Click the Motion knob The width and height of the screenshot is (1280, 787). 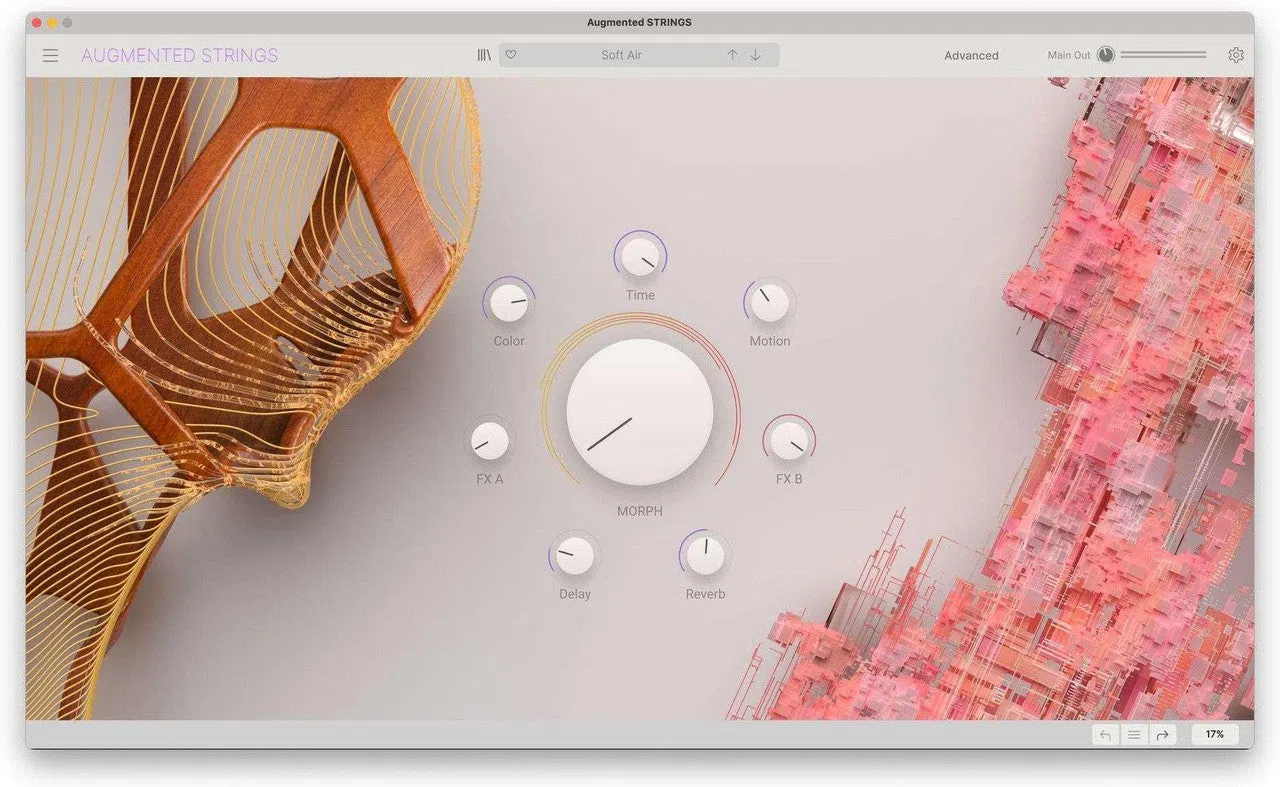click(x=769, y=303)
